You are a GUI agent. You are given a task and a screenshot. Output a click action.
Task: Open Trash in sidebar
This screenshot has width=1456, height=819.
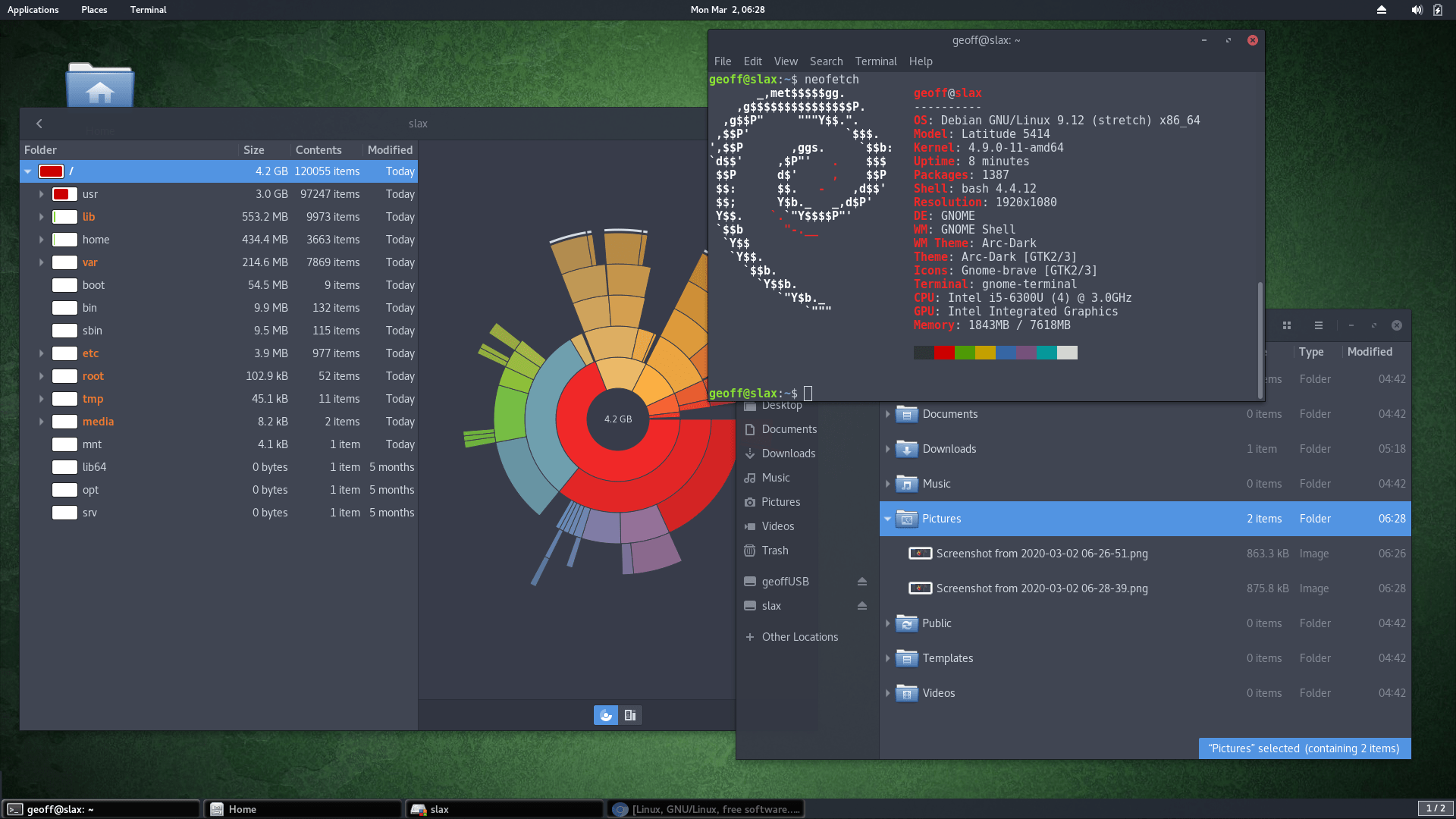775,551
